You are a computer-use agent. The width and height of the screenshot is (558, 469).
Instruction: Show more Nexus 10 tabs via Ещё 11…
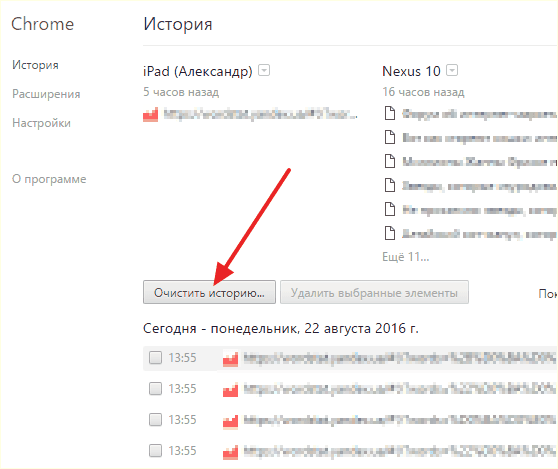[406, 257]
